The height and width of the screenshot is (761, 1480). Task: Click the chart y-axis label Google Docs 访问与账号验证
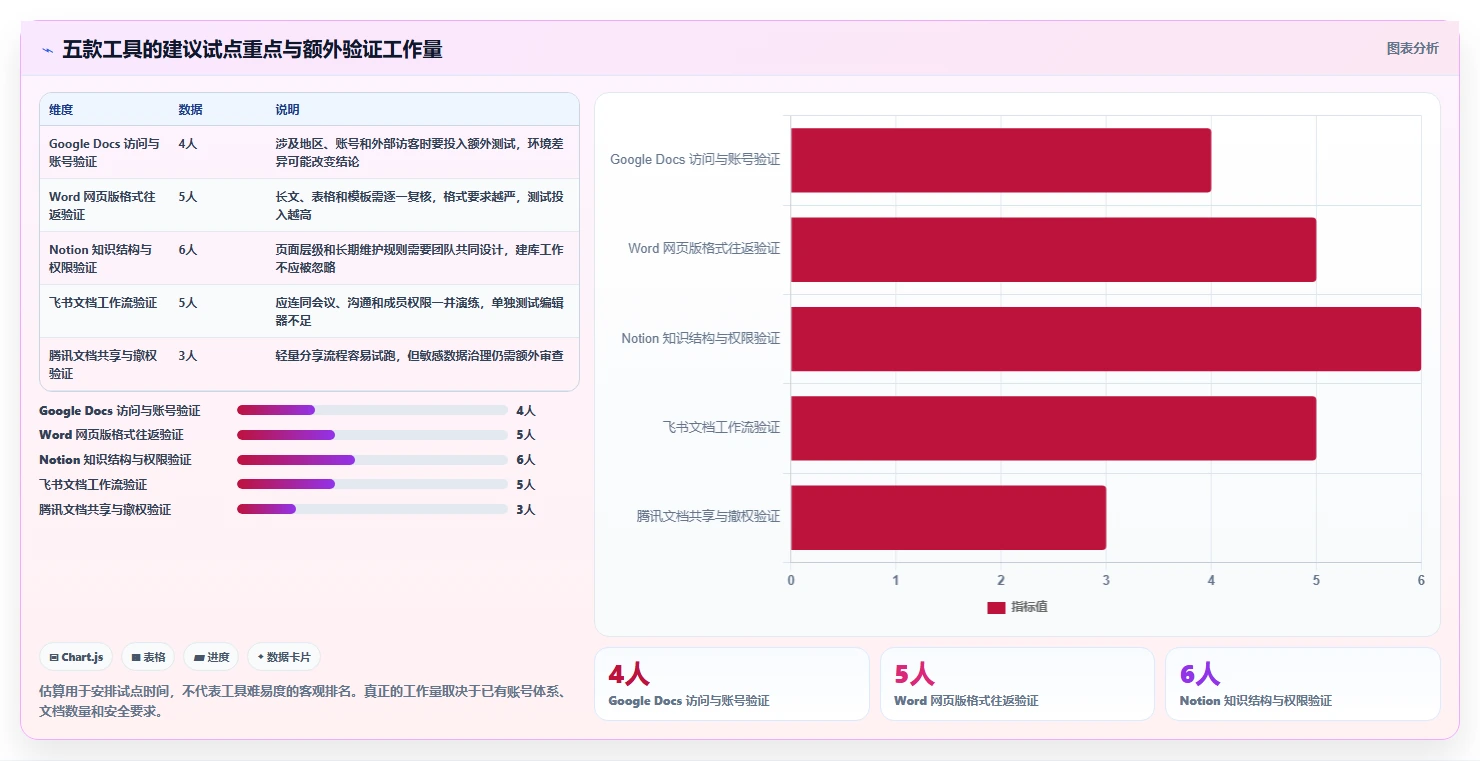[695, 159]
